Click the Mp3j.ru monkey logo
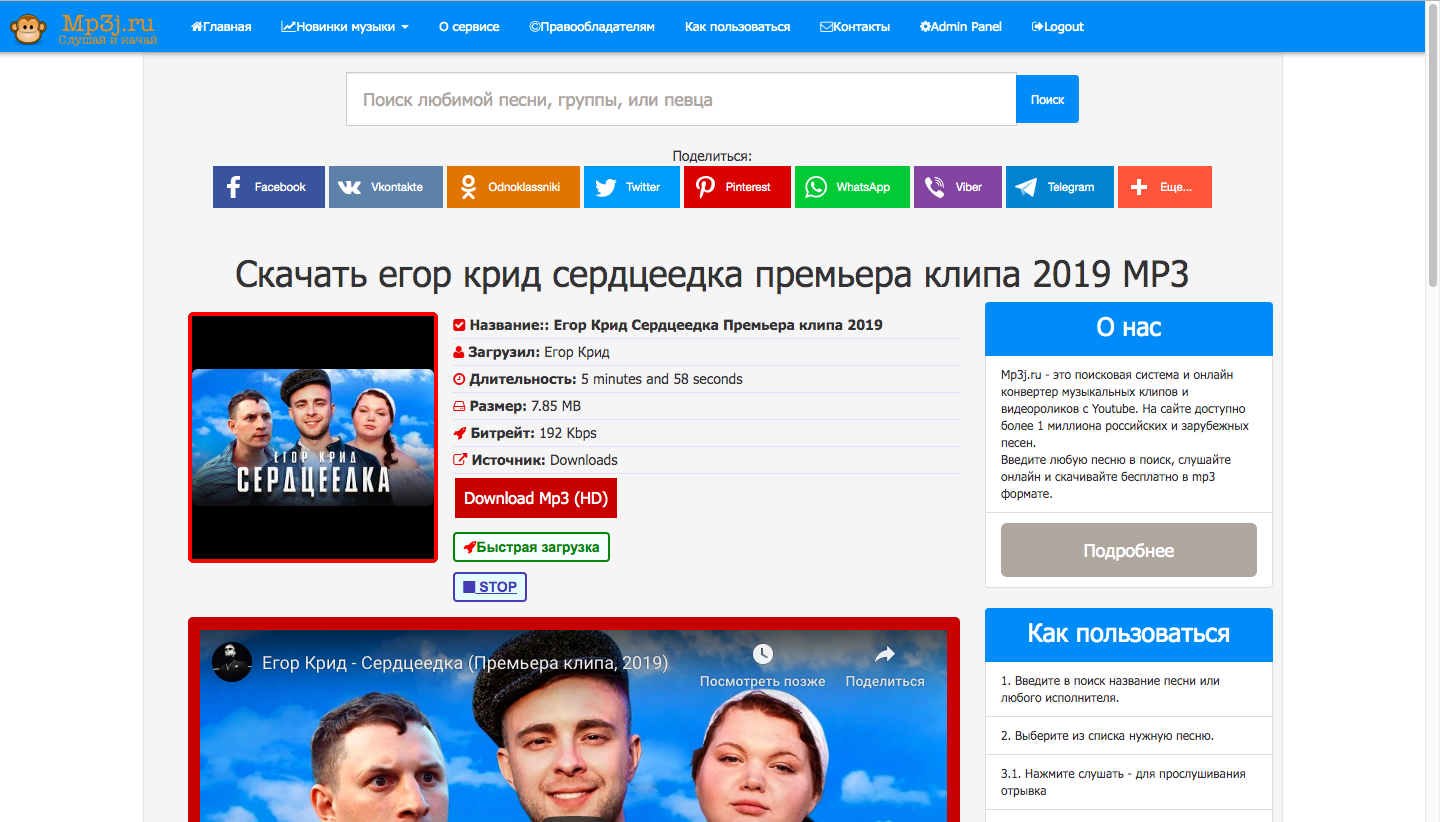The height and width of the screenshot is (822, 1440). [x=85, y=27]
